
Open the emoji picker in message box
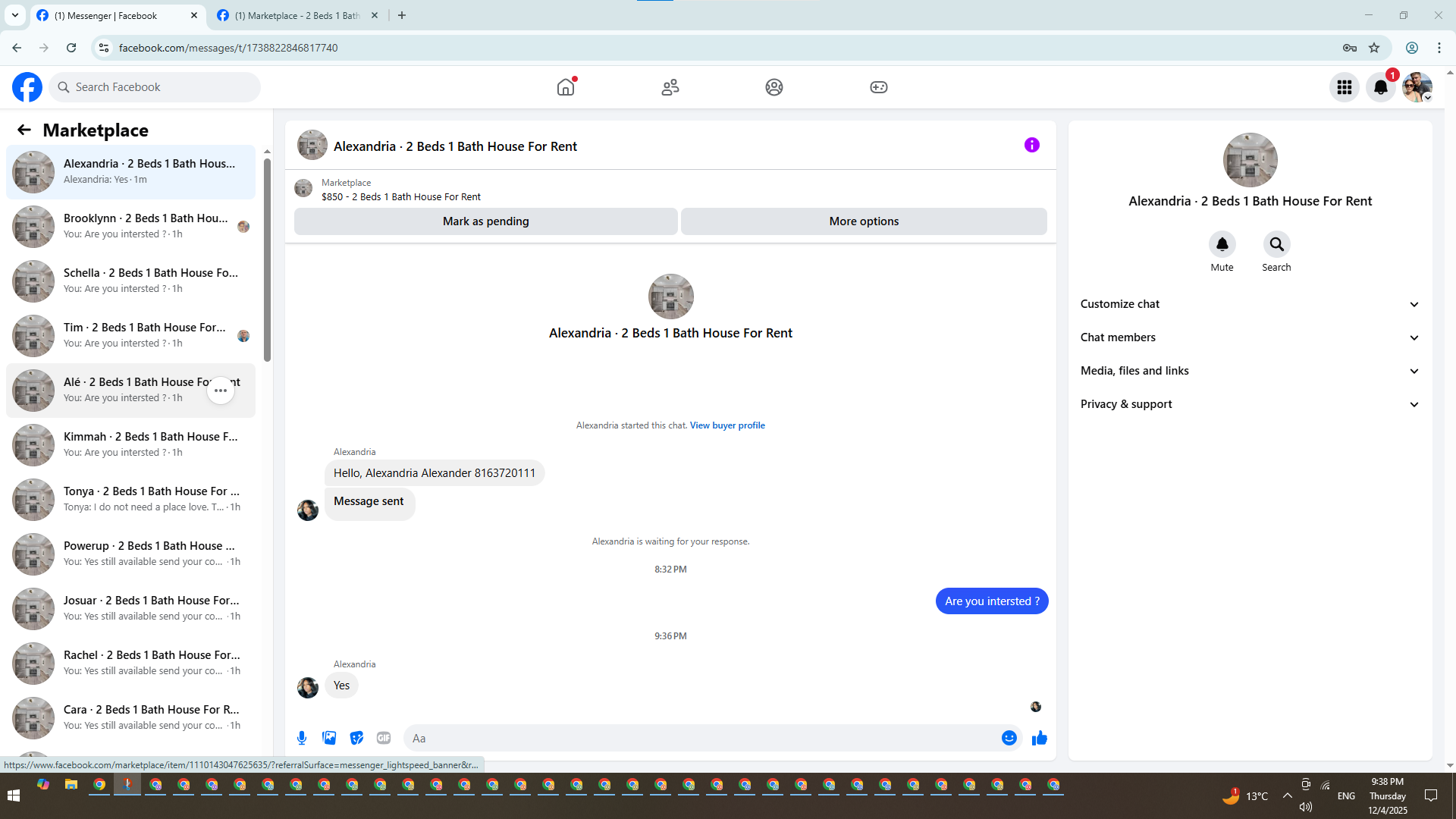(1009, 738)
